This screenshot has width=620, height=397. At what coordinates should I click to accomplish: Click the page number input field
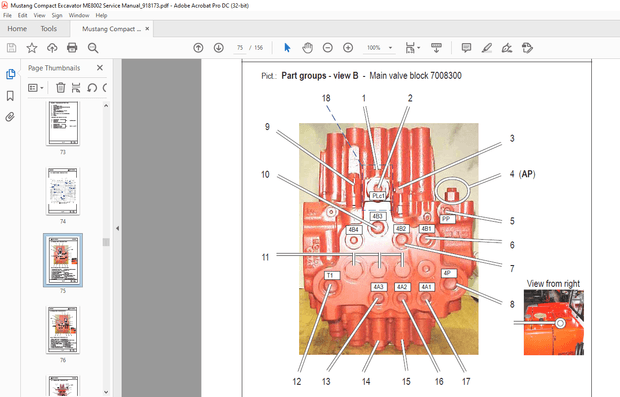[x=240, y=48]
